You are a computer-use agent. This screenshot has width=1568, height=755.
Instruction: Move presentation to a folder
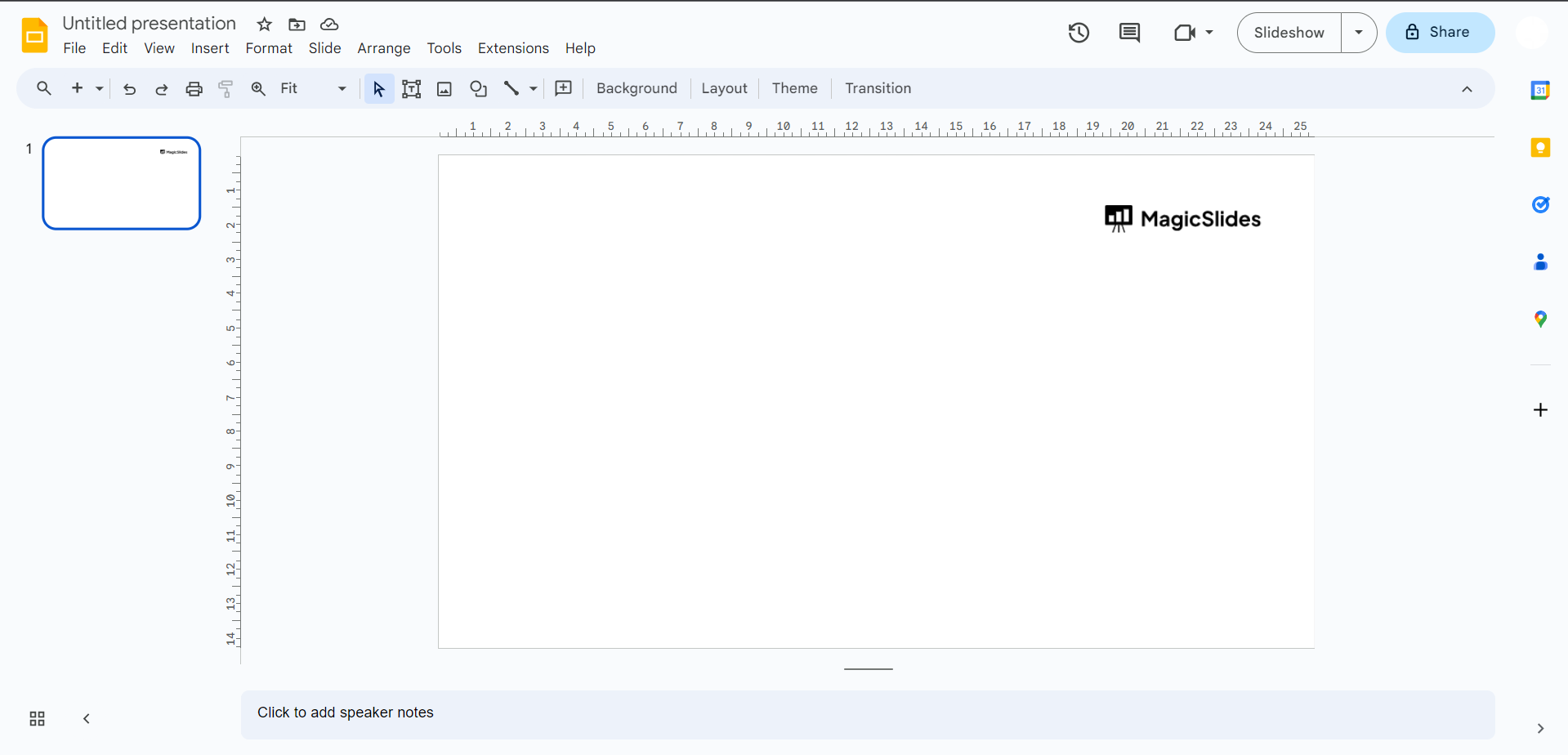(x=297, y=25)
